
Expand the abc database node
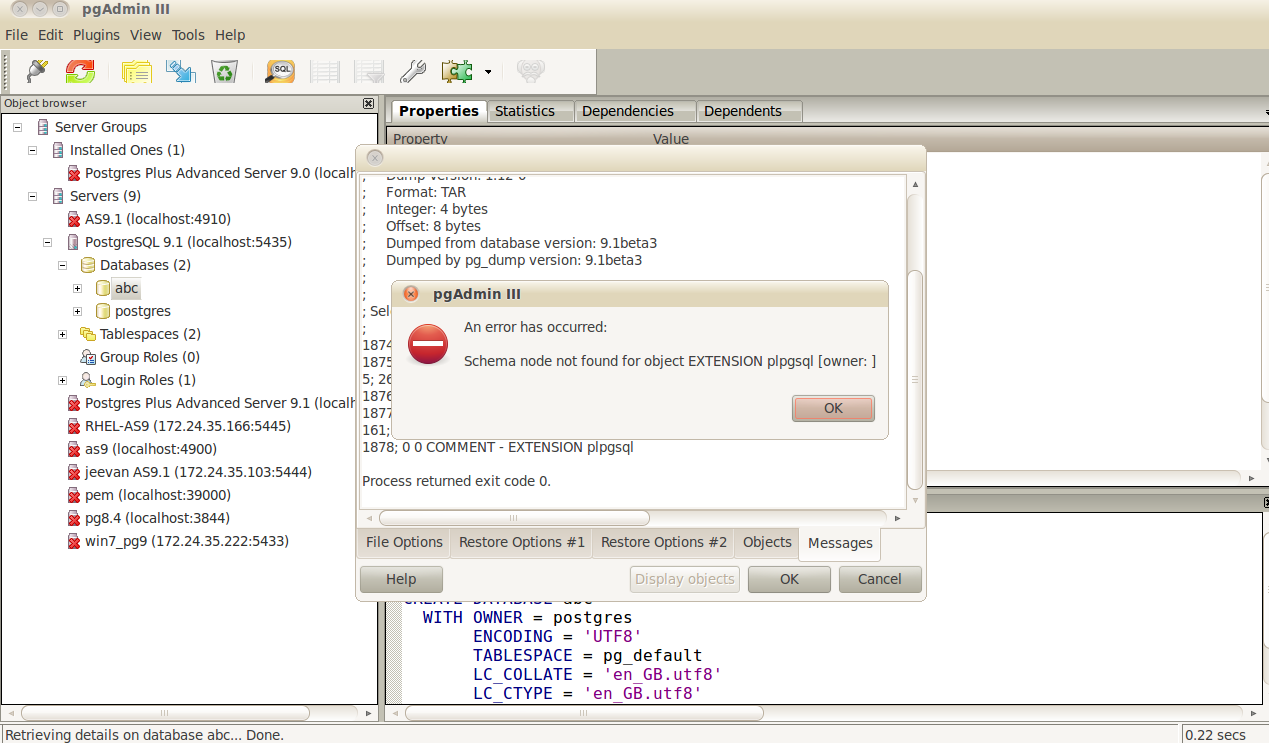77,288
